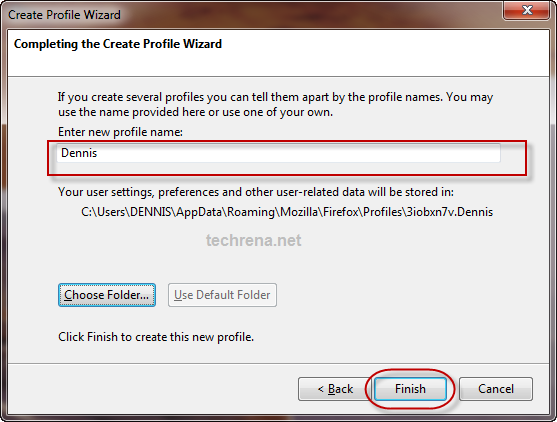
Task: Focus the profile name field containing Dennis
Action: click(x=278, y=153)
